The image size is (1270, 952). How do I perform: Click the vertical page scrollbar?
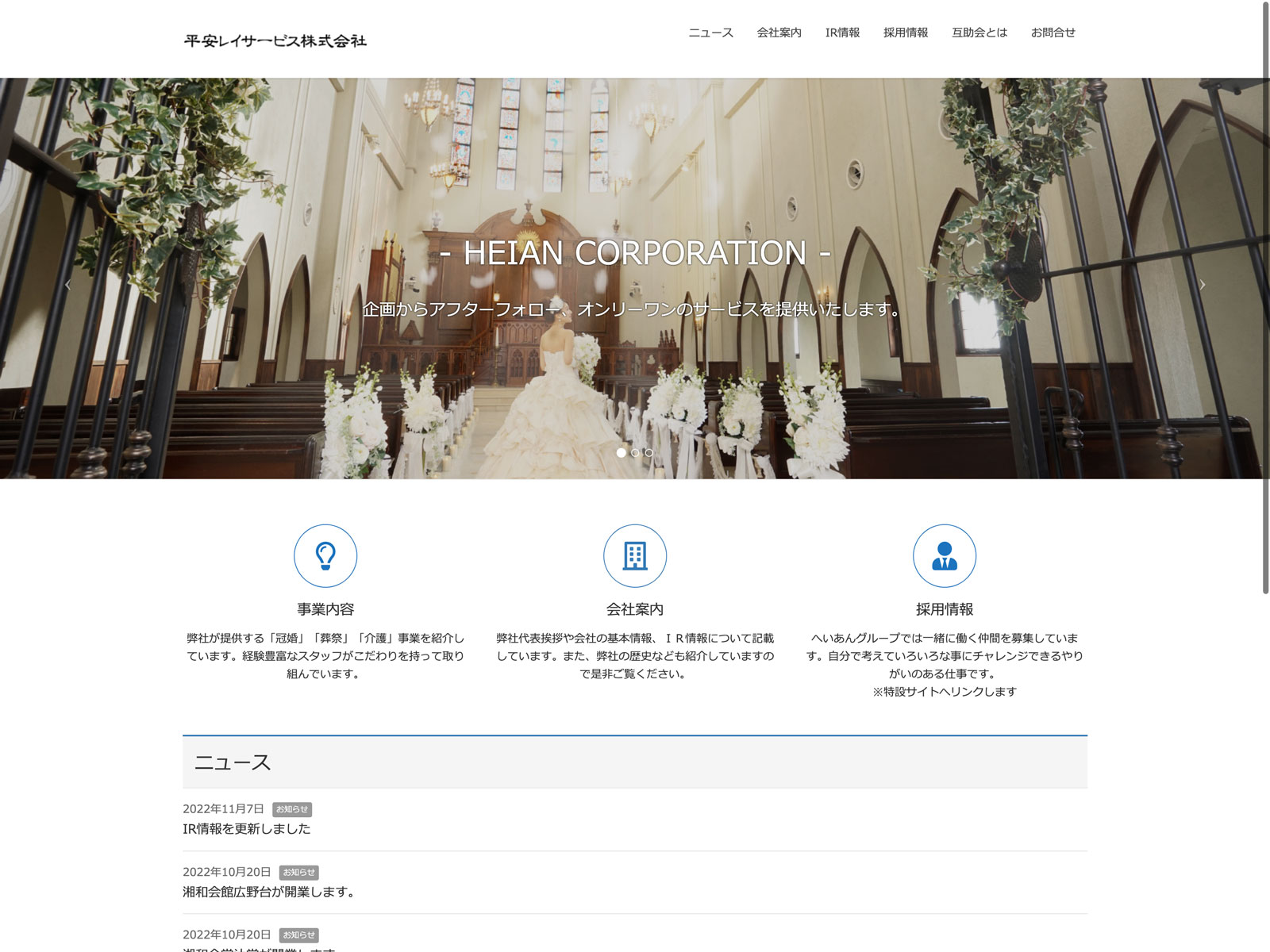(x=1265, y=297)
